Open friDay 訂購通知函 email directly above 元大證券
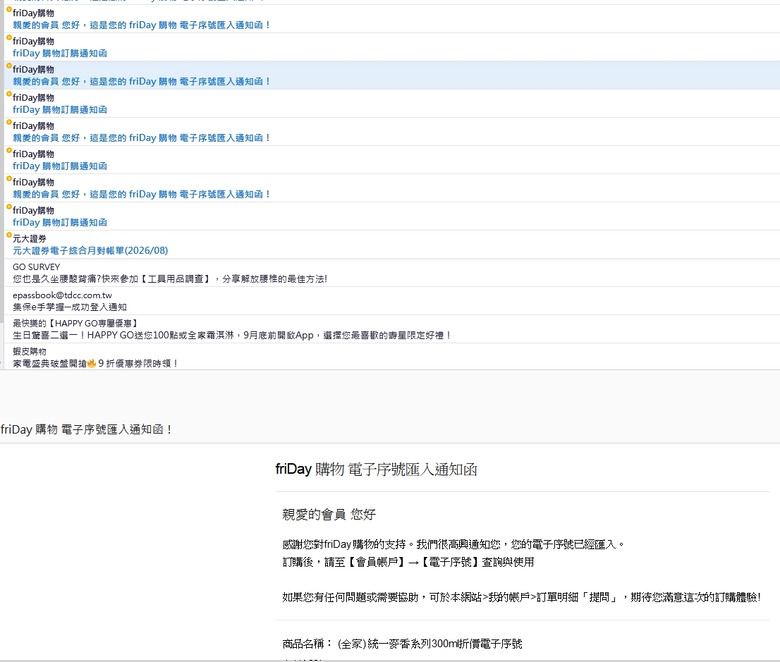780x662 pixels. 60,222
